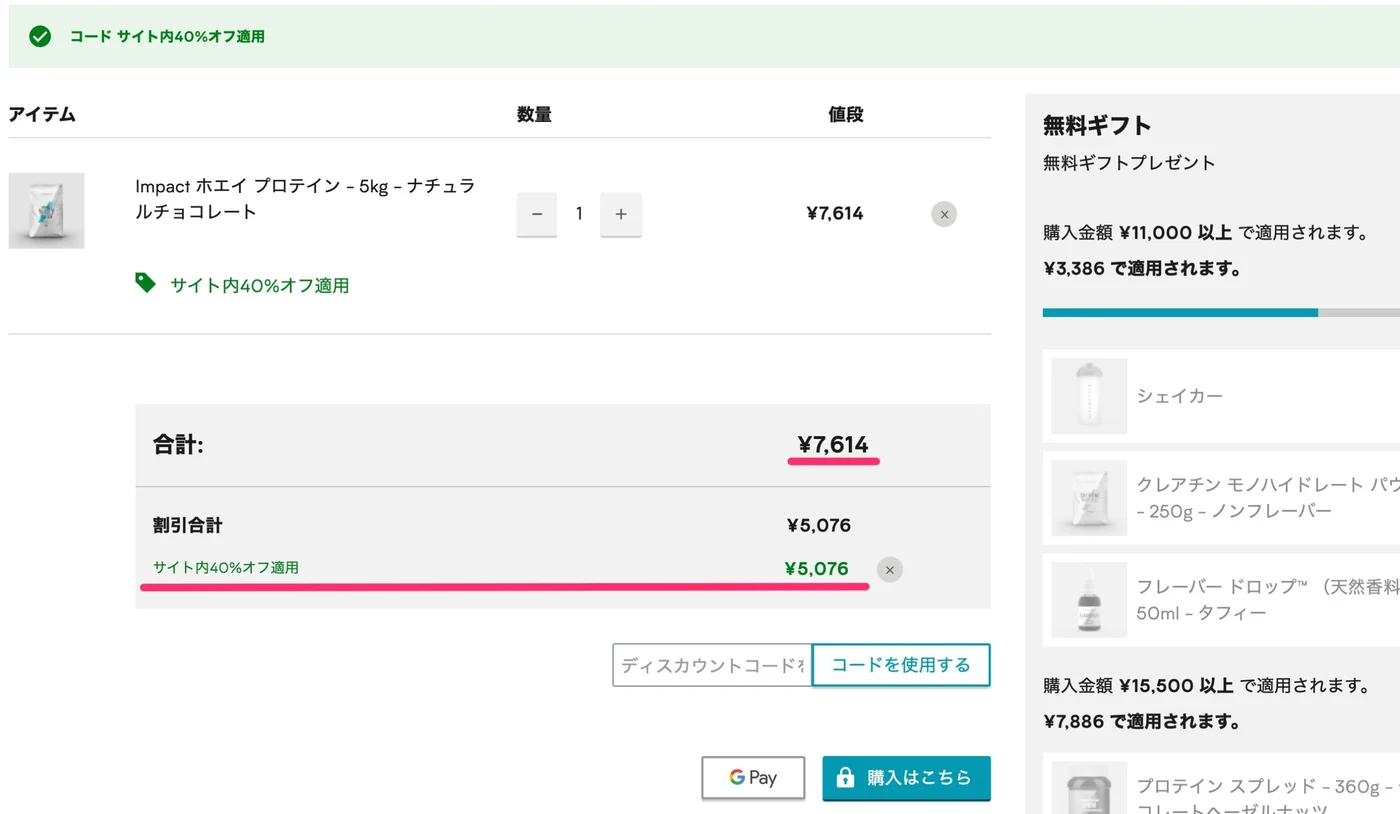Select the シェイカー free gift thumbnail
The width and height of the screenshot is (1400, 814).
1089,396
